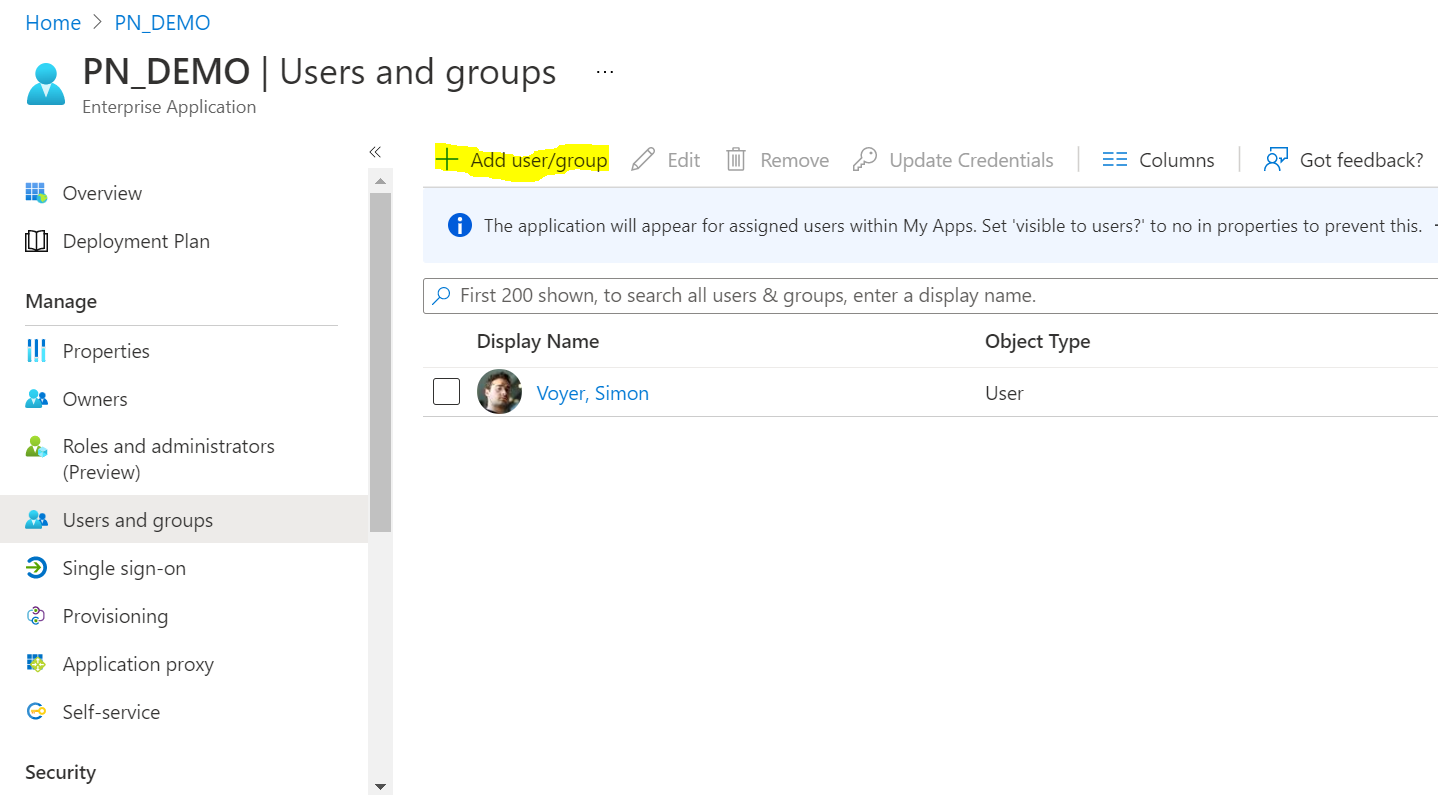Open the PN_DEMO breadcrumb link
Screen dimensions: 1438x795
coord(162,23)
